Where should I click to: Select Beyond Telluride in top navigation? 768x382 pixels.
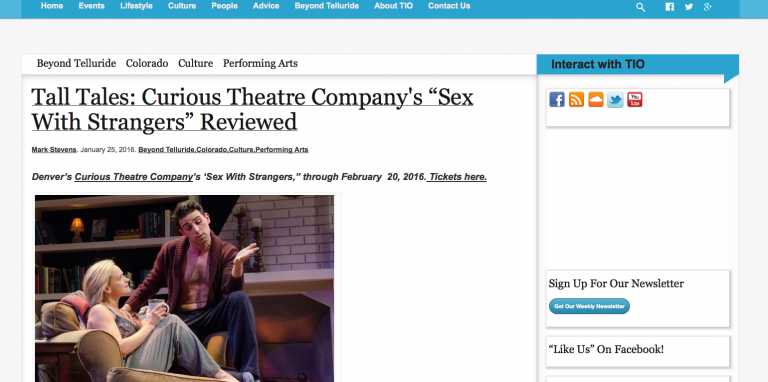pyautogui.click(x=327, y=6)
